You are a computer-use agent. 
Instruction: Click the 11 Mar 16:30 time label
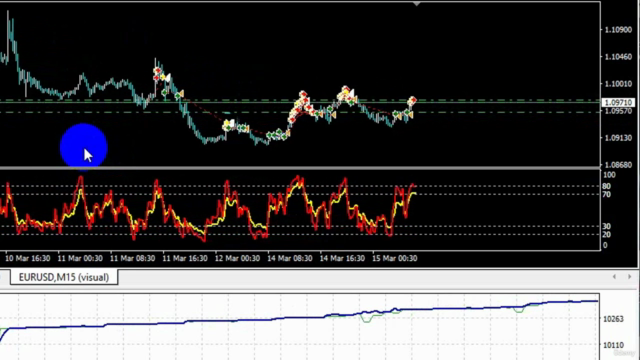point(185,258)
